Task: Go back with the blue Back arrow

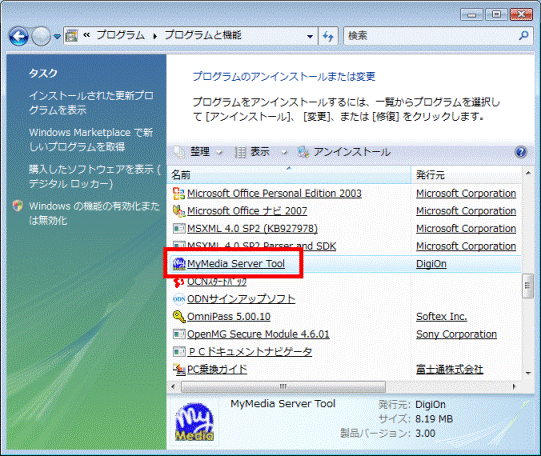Action: (x=18, y=36)
